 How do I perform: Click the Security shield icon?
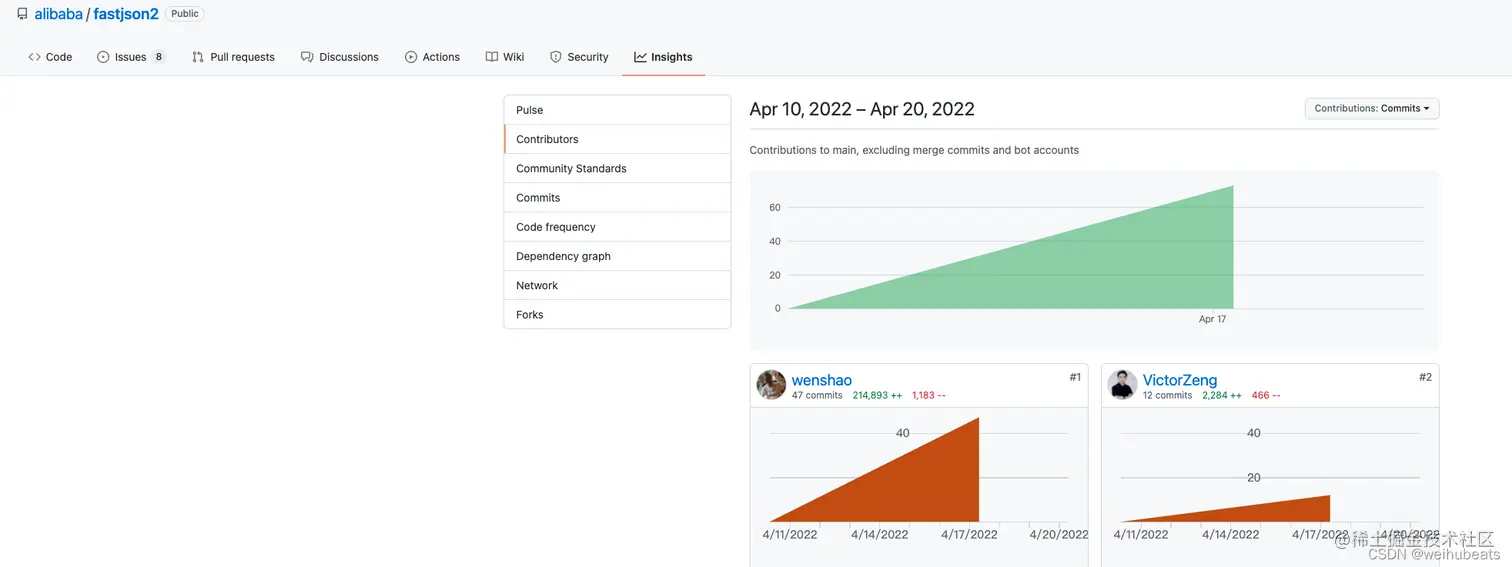coord(556,57)
